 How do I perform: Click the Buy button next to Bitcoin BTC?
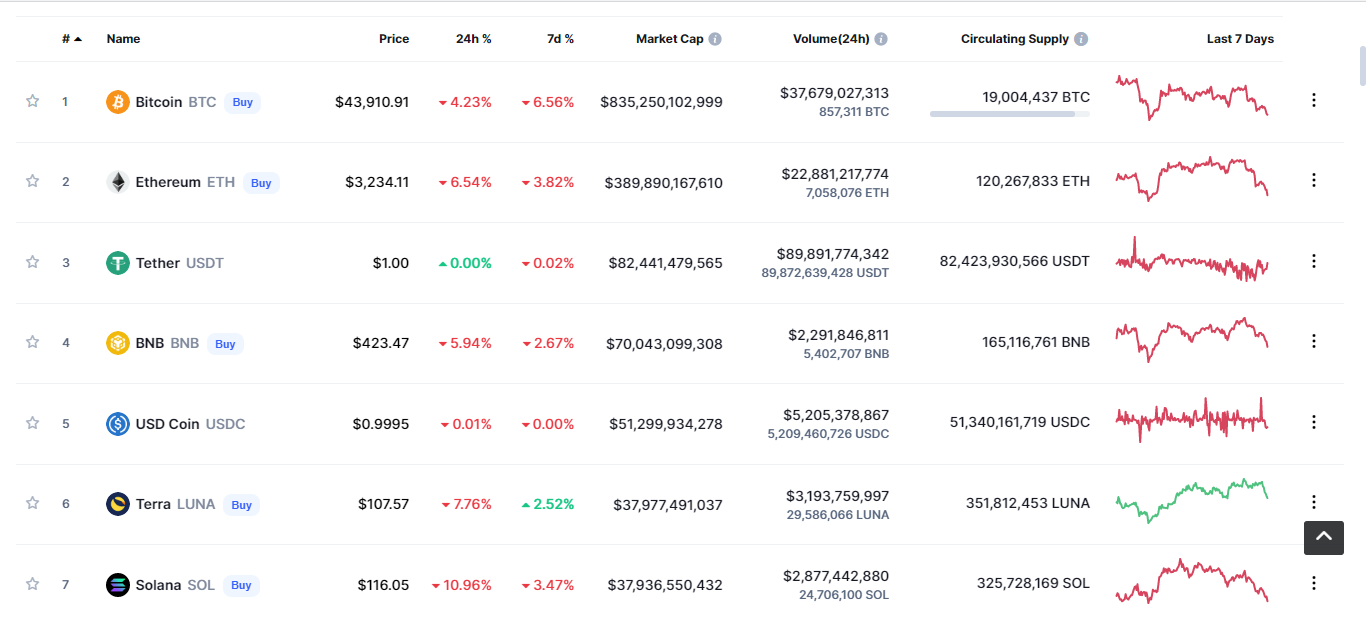[x=242, y=102]
